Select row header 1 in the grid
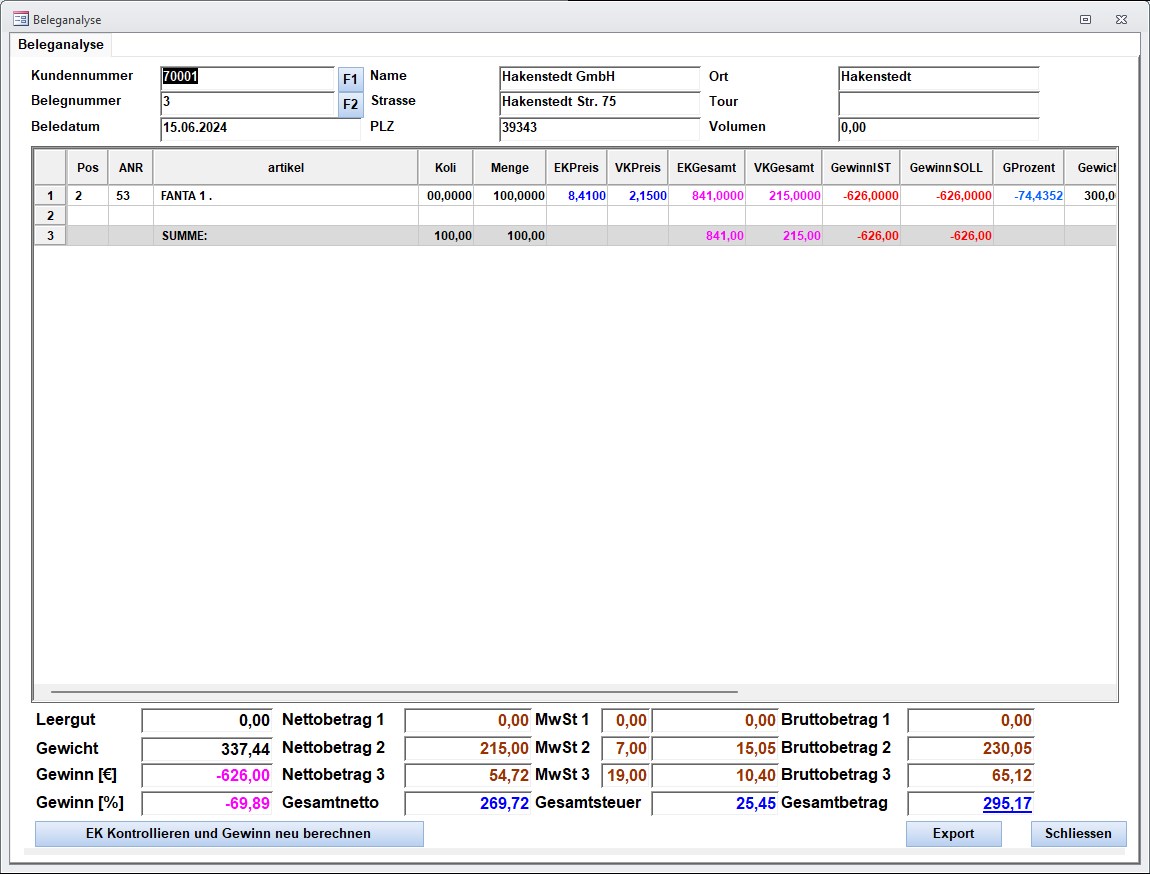Viewport: 1150px width, 874px height. pos(49,196)
